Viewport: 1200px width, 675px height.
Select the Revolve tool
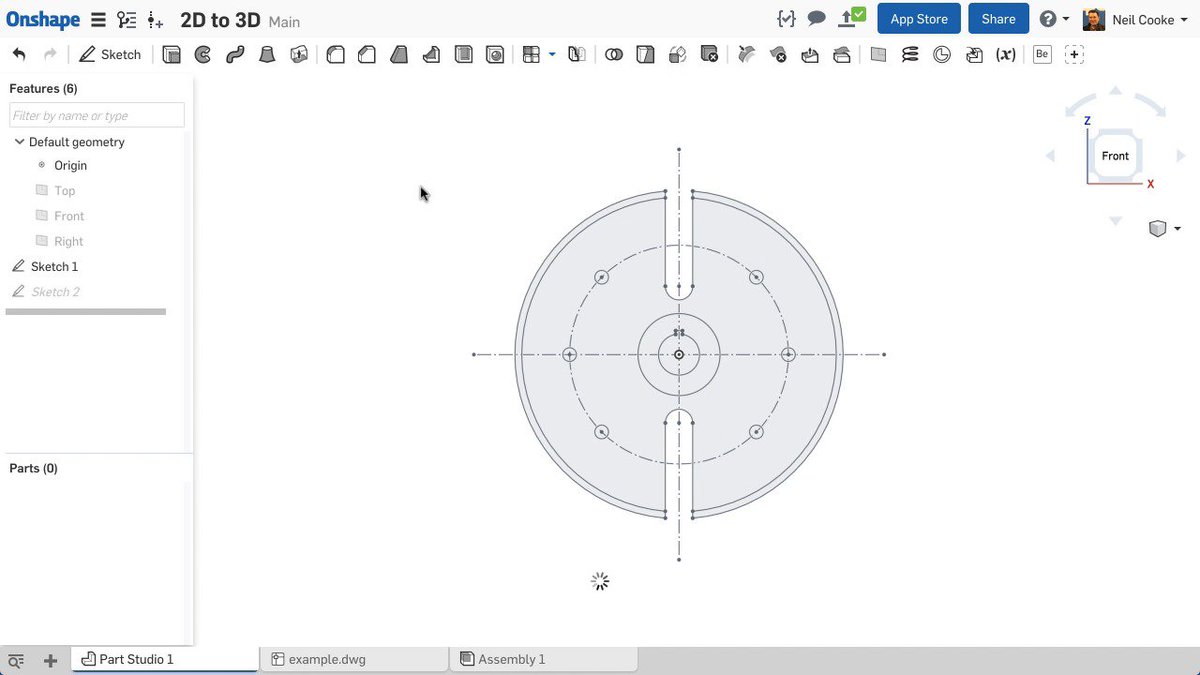click(203, 55)
